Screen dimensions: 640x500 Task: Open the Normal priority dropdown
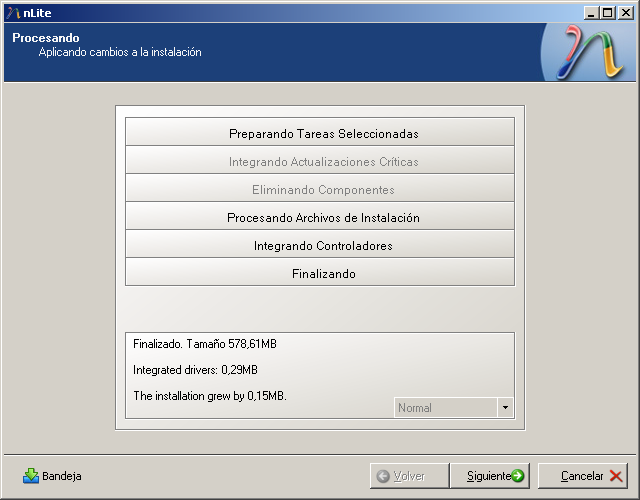(x=453, y=407)
